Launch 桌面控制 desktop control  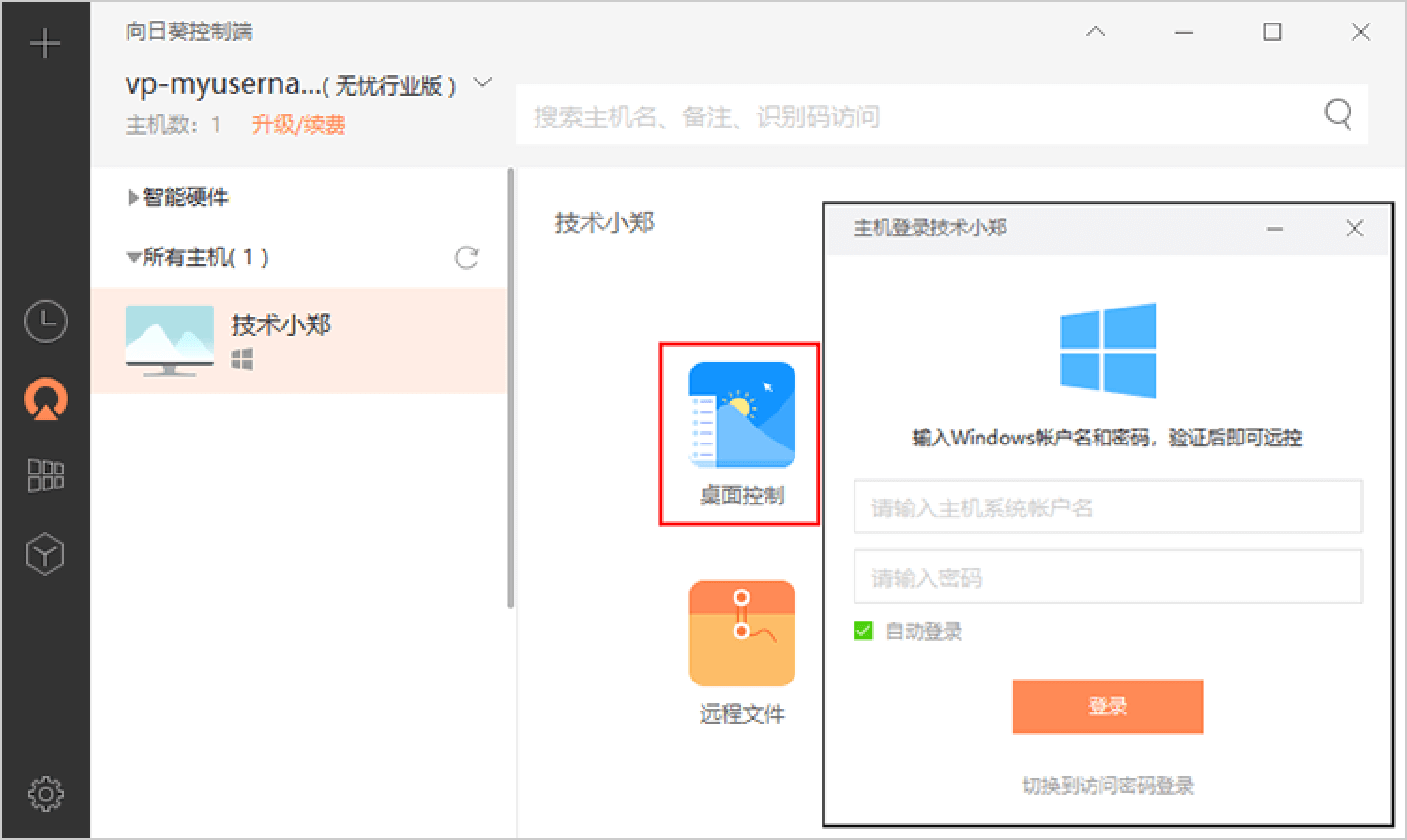741,433
